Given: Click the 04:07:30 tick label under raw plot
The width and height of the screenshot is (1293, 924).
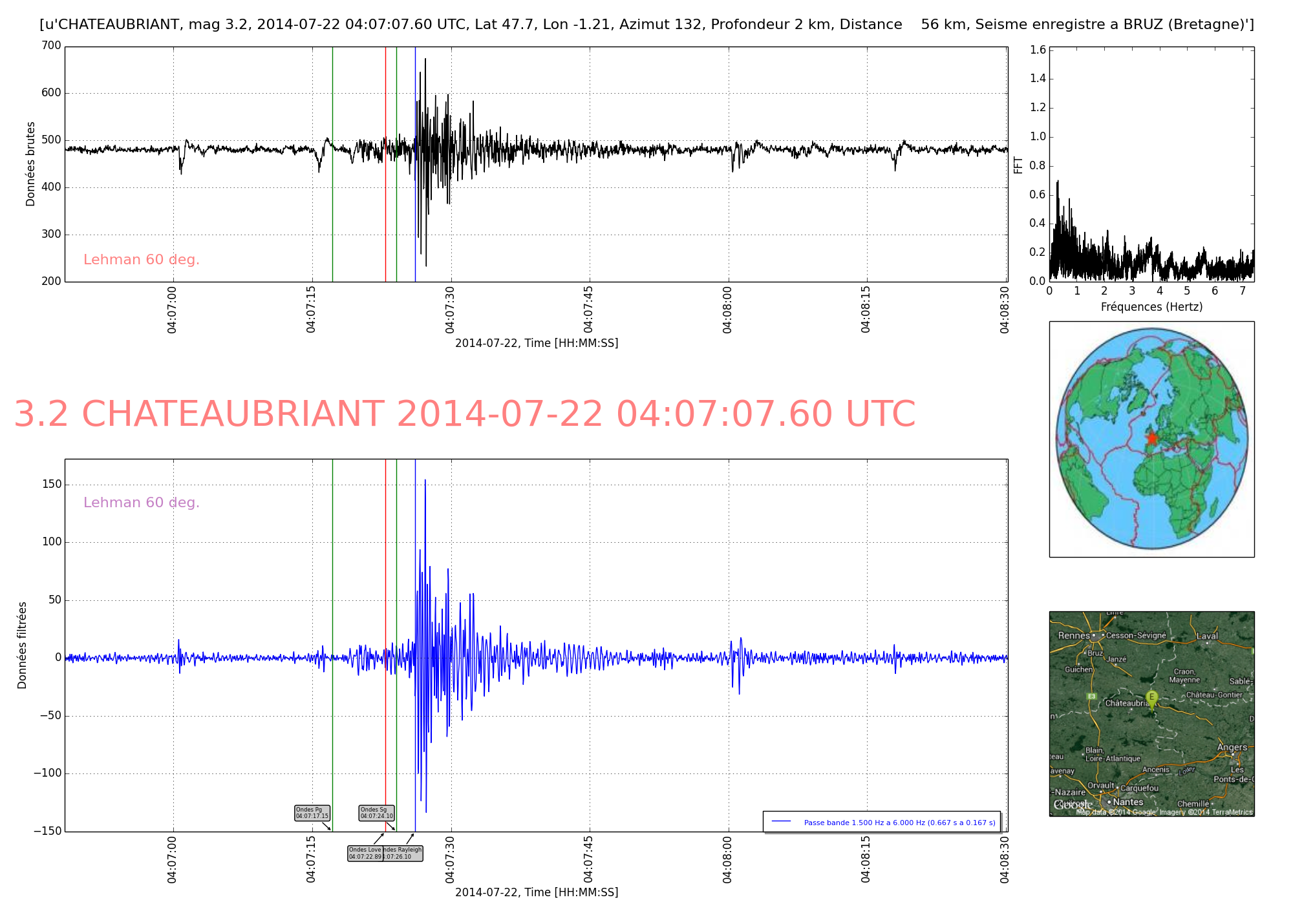Looking at the screenshot, I should coord(450,310).
